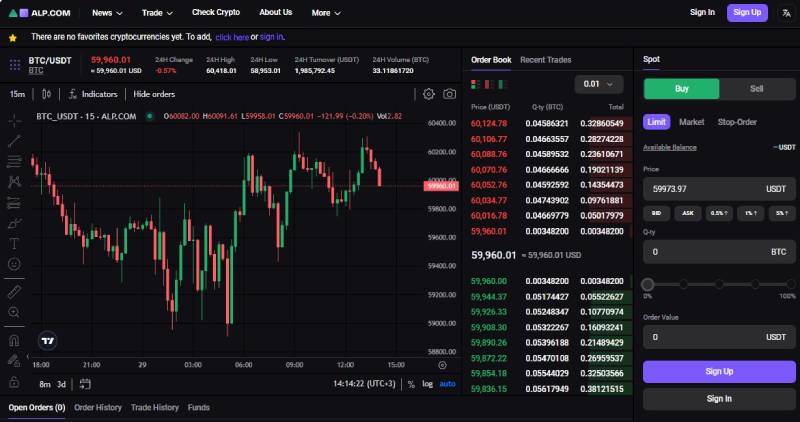Select the trend line drawing tool

pos(14,141)
